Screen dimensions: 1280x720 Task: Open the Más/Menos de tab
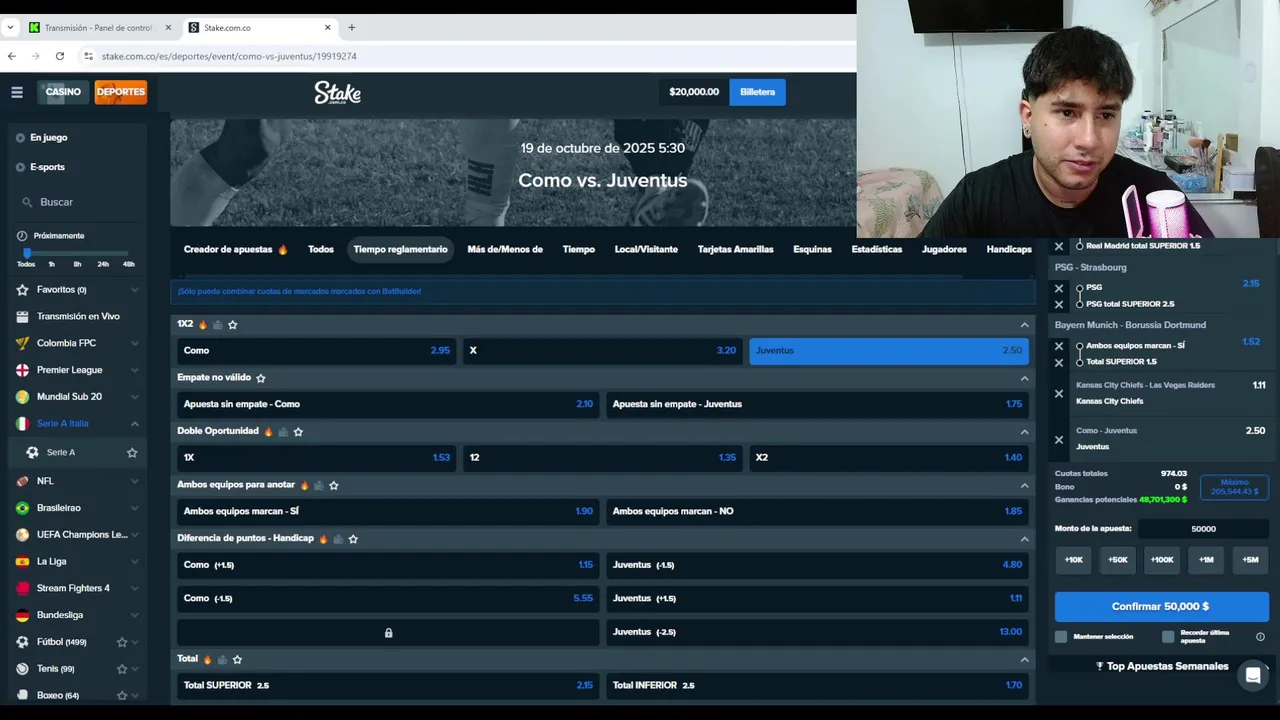(505, 250)
